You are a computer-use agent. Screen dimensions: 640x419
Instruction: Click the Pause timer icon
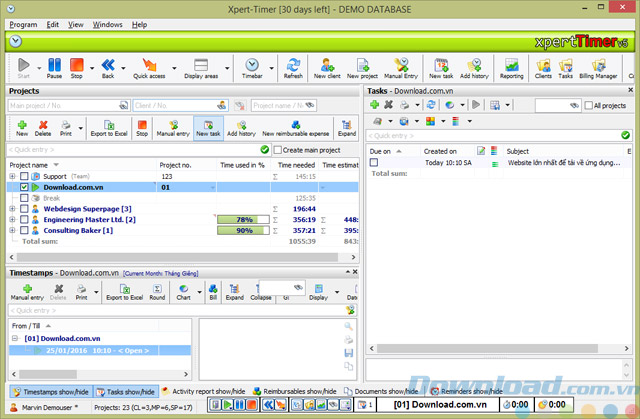click(x=52, y=67)
